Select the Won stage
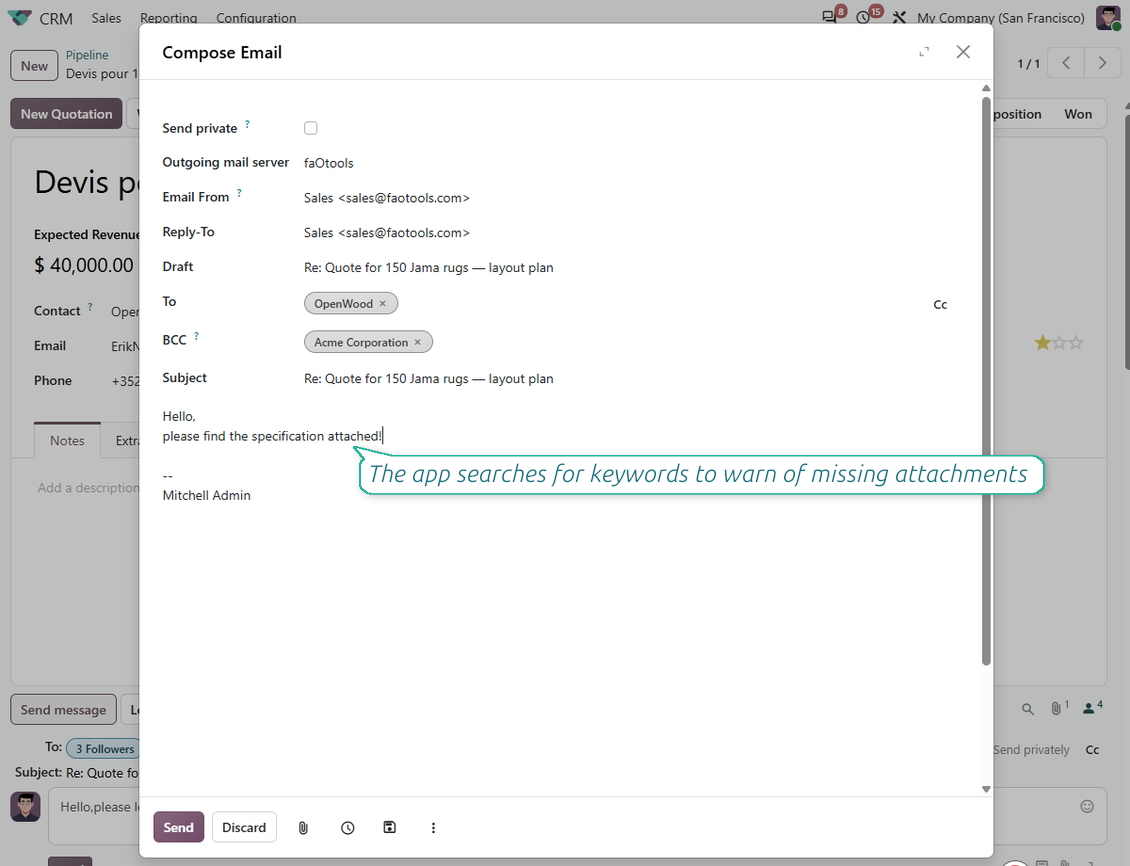1130x866 pixels. (x=1077, y=114)
